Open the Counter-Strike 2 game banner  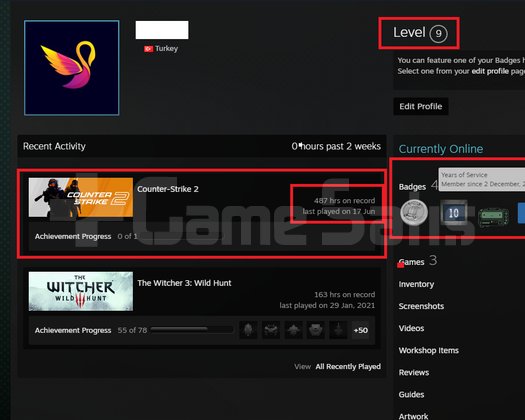tap(81, 197)
